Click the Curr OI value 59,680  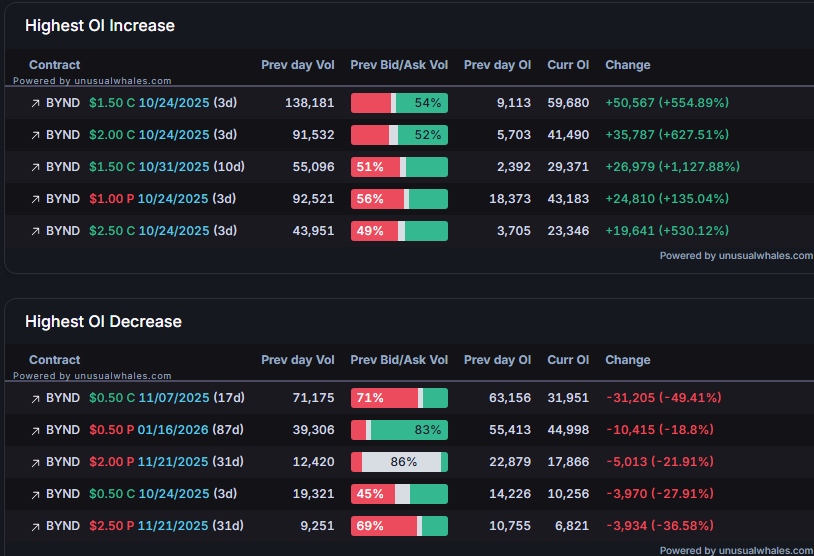(x=568, y=103)
